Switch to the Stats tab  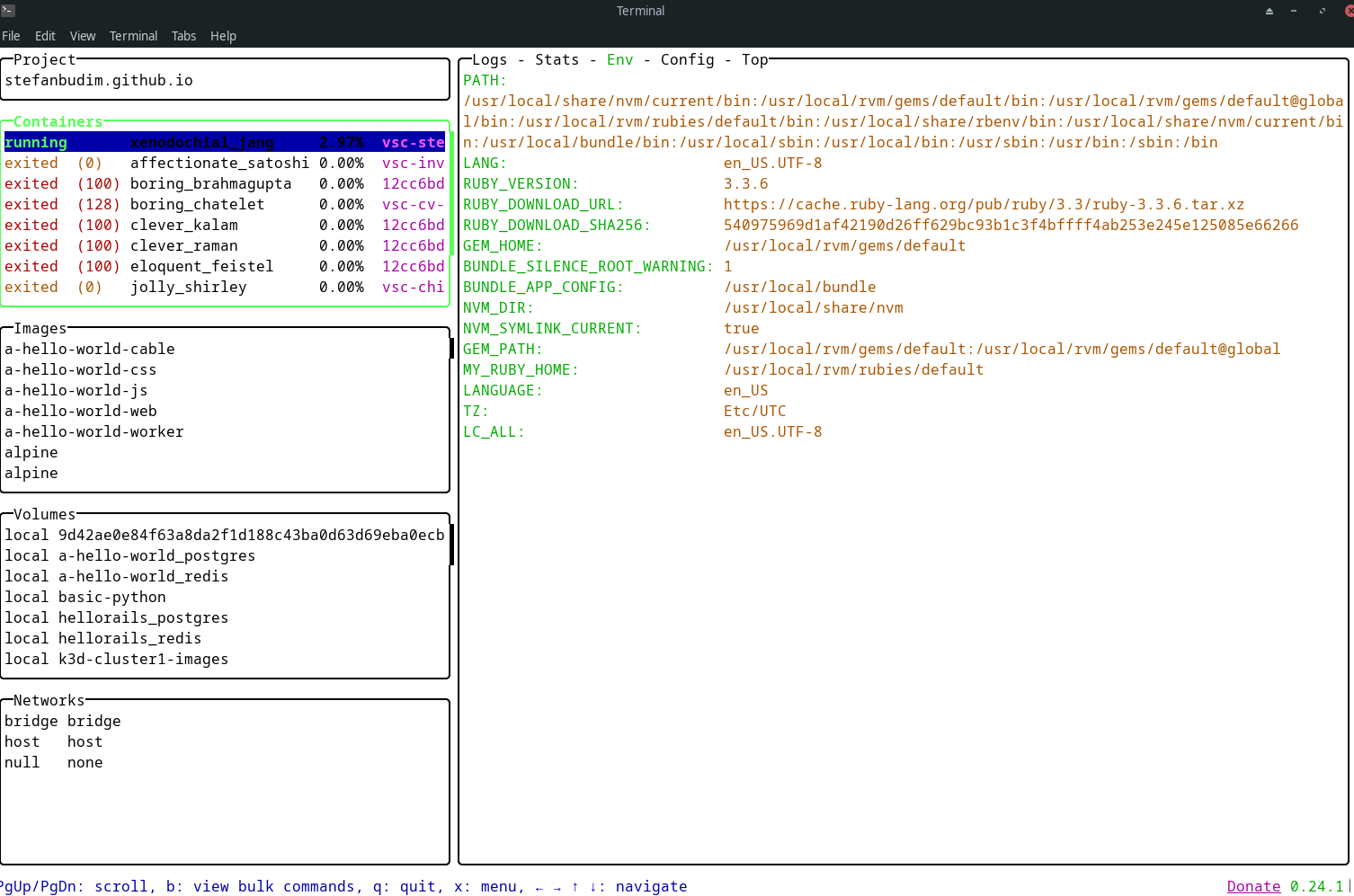pos(557,60)
